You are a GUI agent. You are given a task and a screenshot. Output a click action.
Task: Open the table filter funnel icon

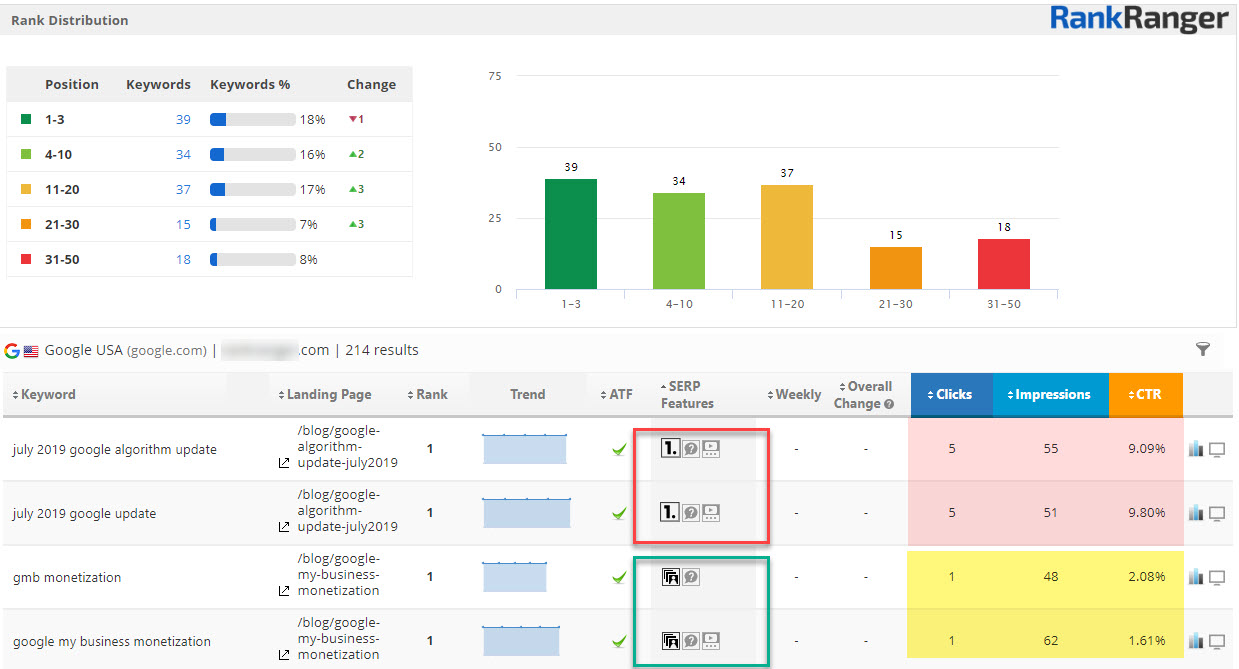click(x=1203, y=349)
